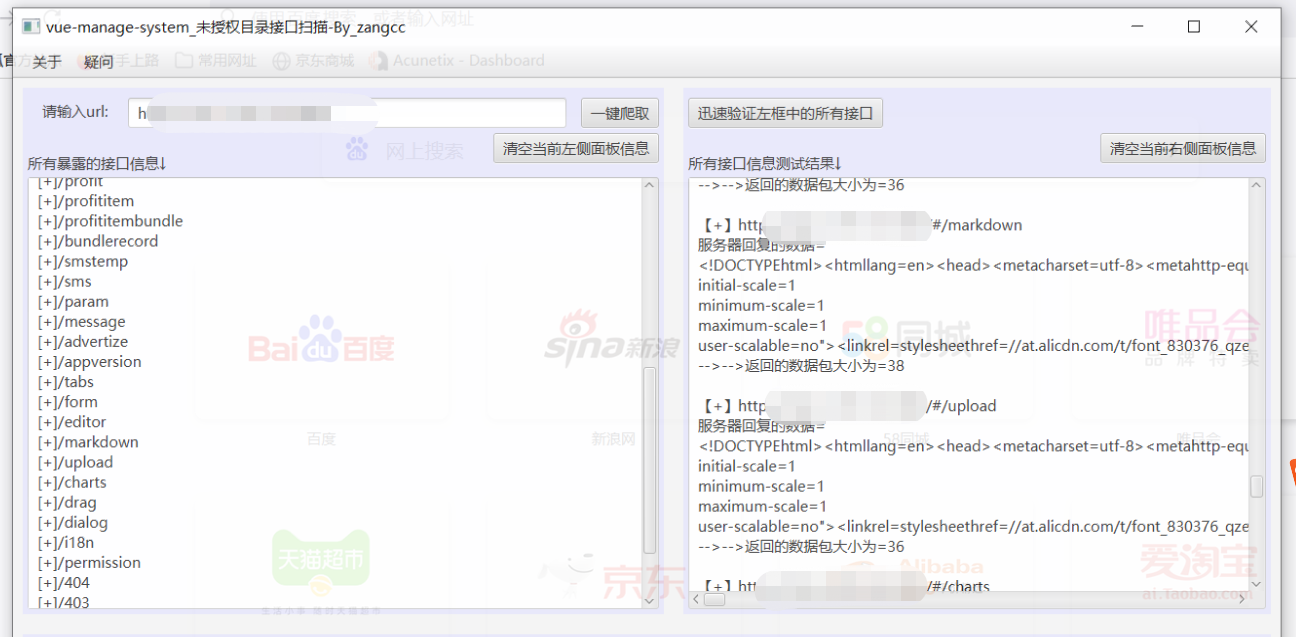Image resolution: width=1296 pixels, height=637 pixels.
Task: Open the 疑问 menu
Action: coord(98,62)
